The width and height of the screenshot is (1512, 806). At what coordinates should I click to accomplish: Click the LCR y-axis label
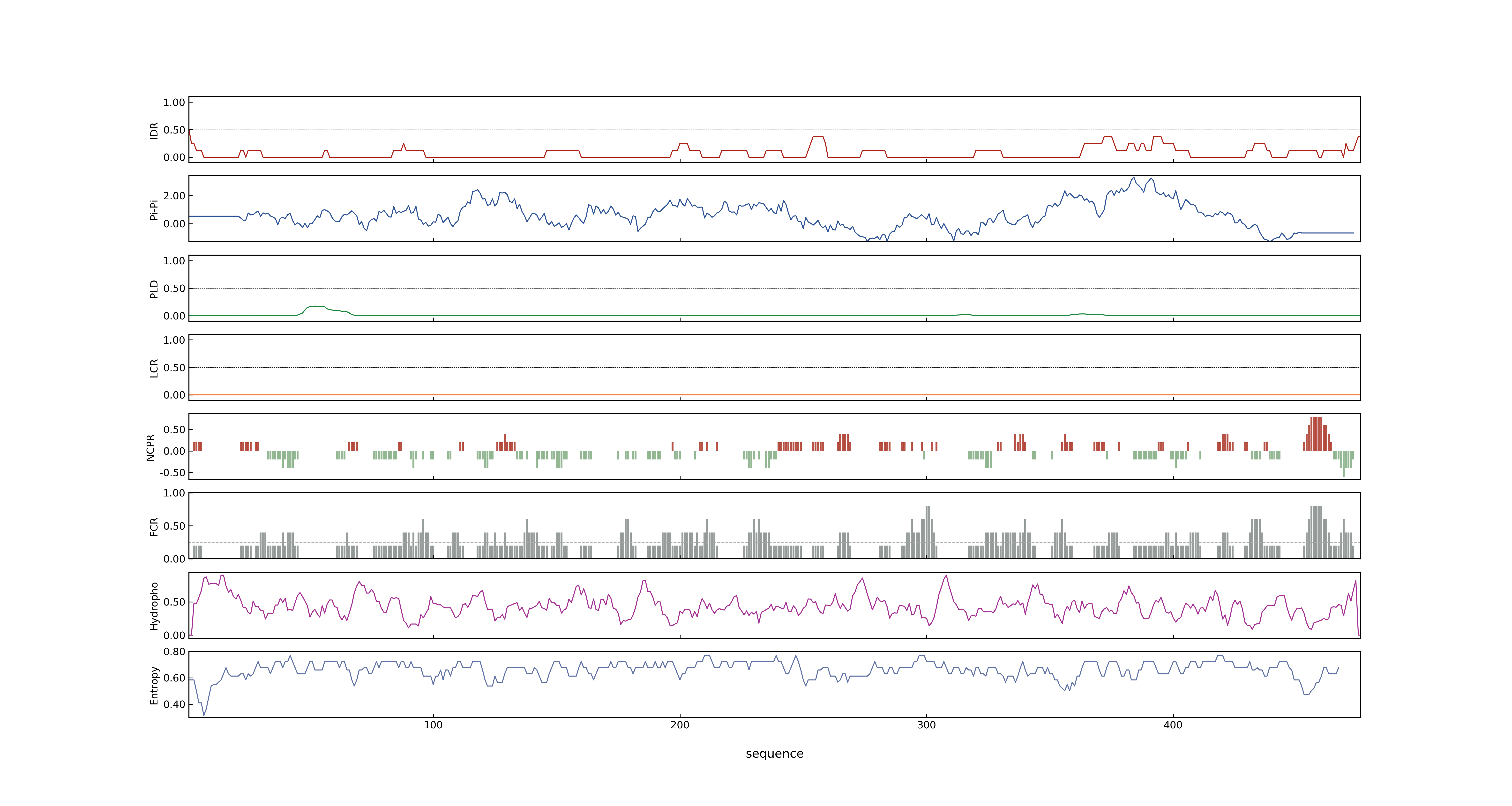point(154,368)
